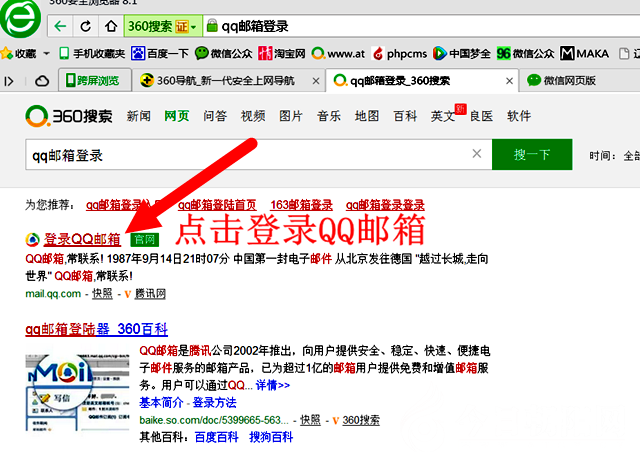The image size is (640, 452).
Task: Click the green 官网 badge
Action: 144,240
